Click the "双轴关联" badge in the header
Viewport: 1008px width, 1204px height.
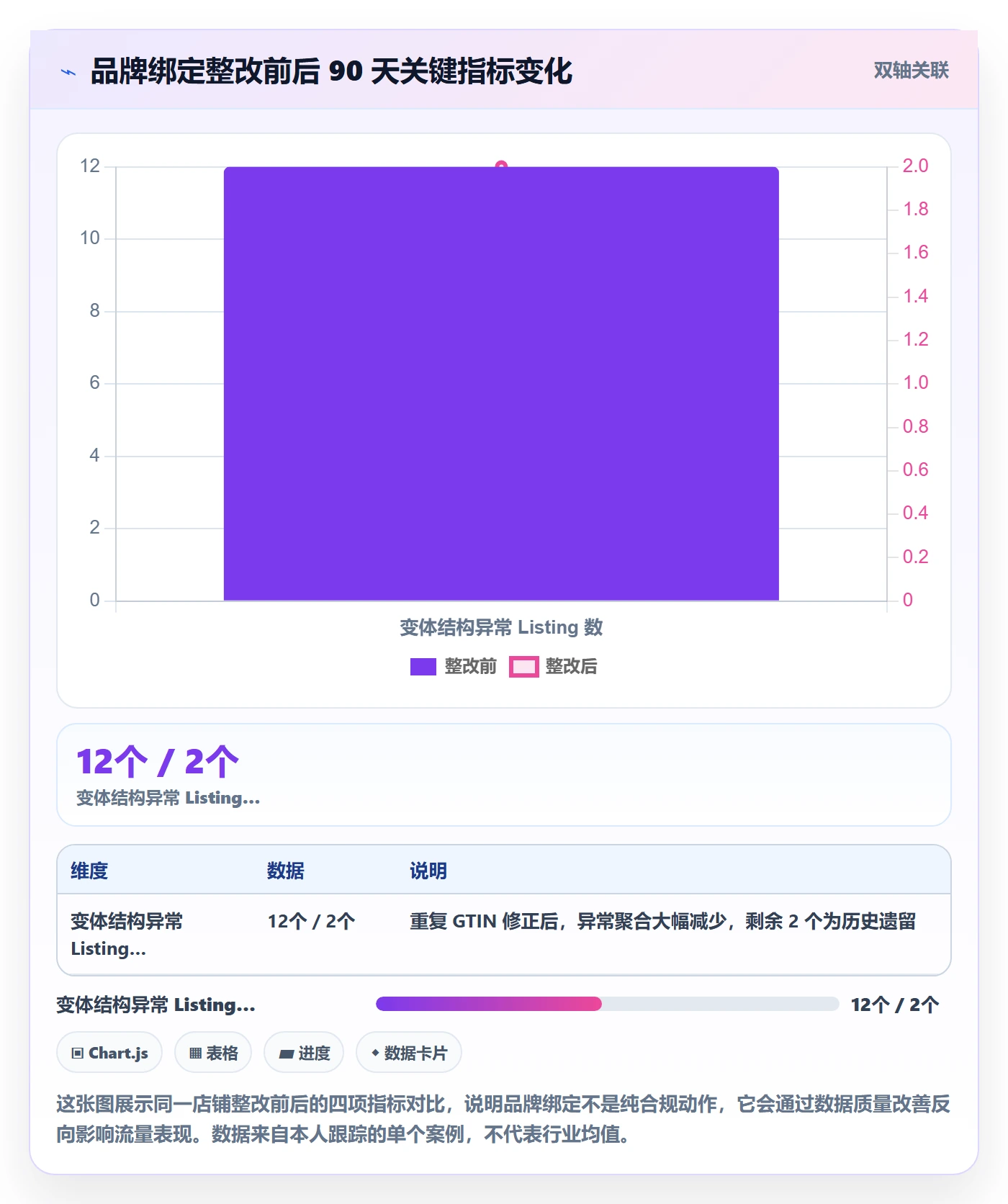point(911,71)
